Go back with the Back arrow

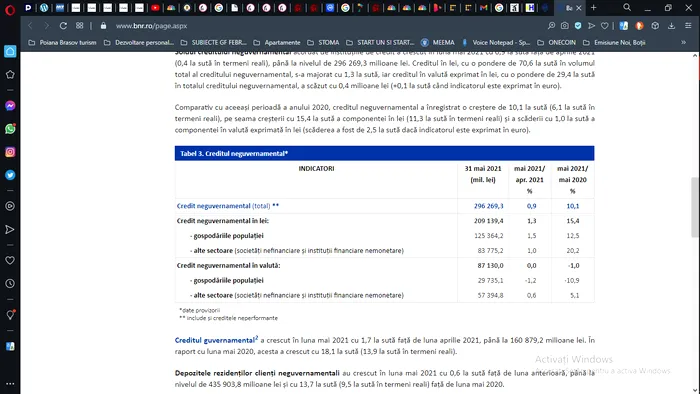click(30, 26)
